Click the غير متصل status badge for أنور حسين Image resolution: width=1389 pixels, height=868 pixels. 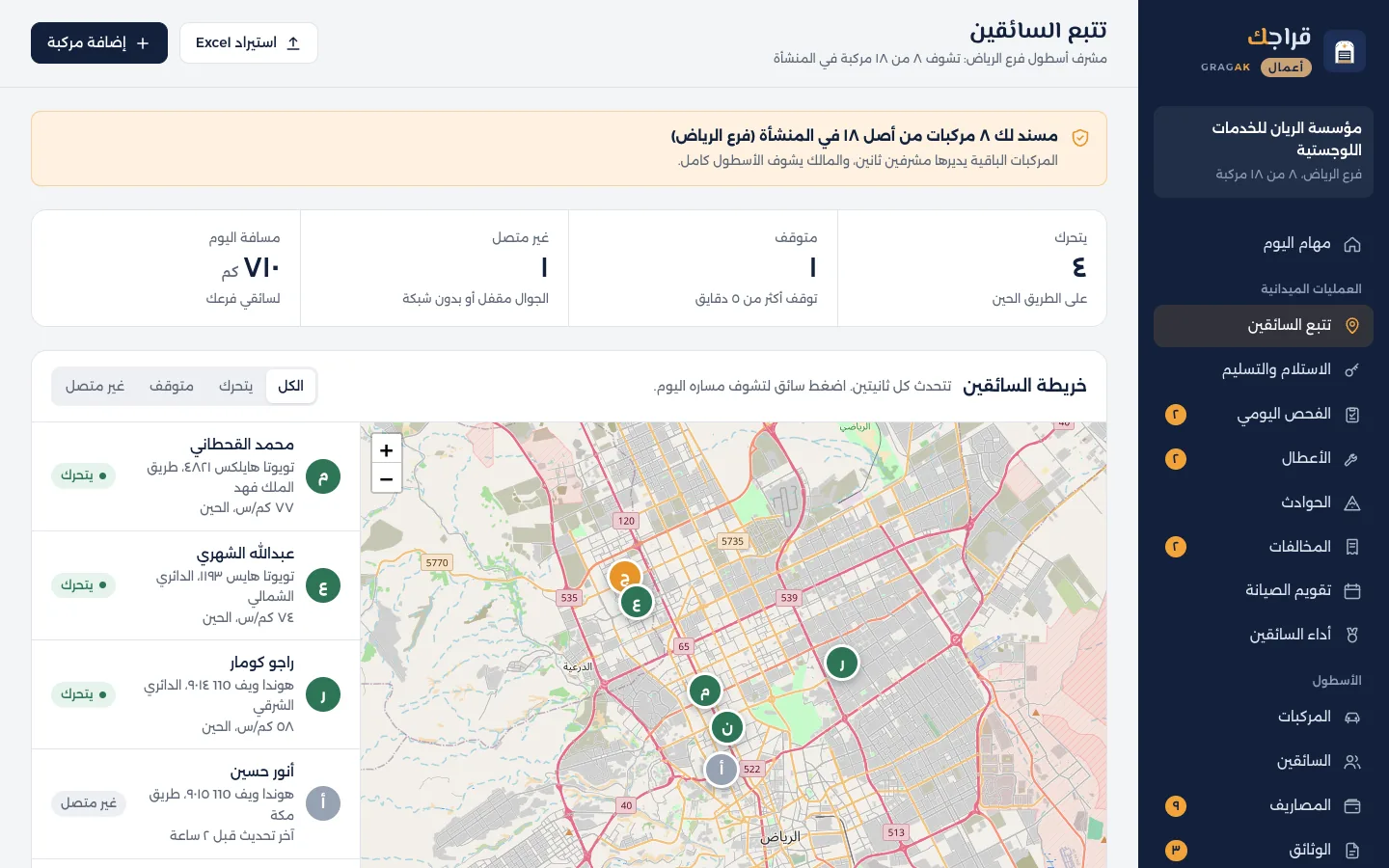89,803
